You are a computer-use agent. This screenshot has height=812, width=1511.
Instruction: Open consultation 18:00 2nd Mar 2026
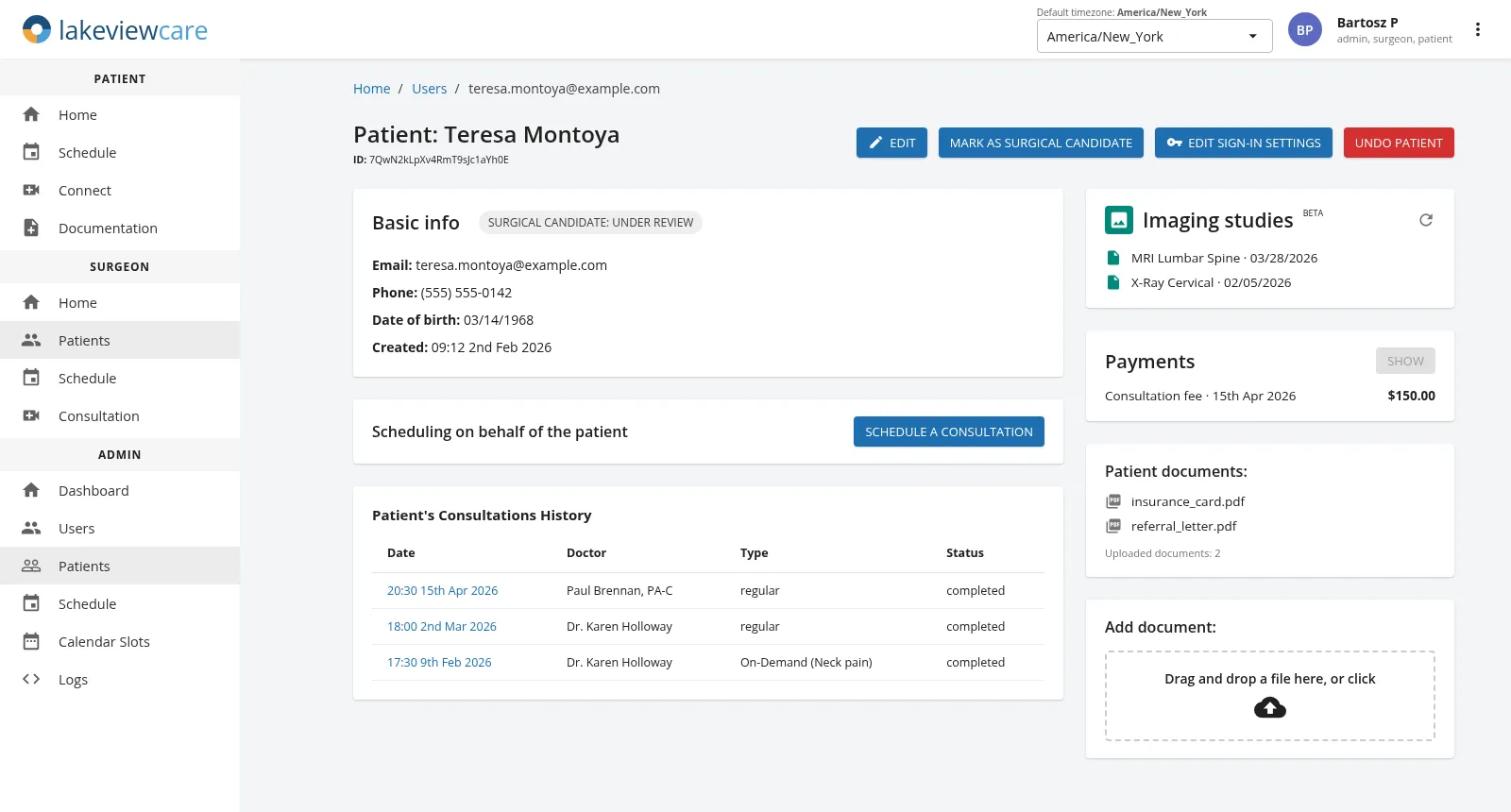tap(441, 626)
